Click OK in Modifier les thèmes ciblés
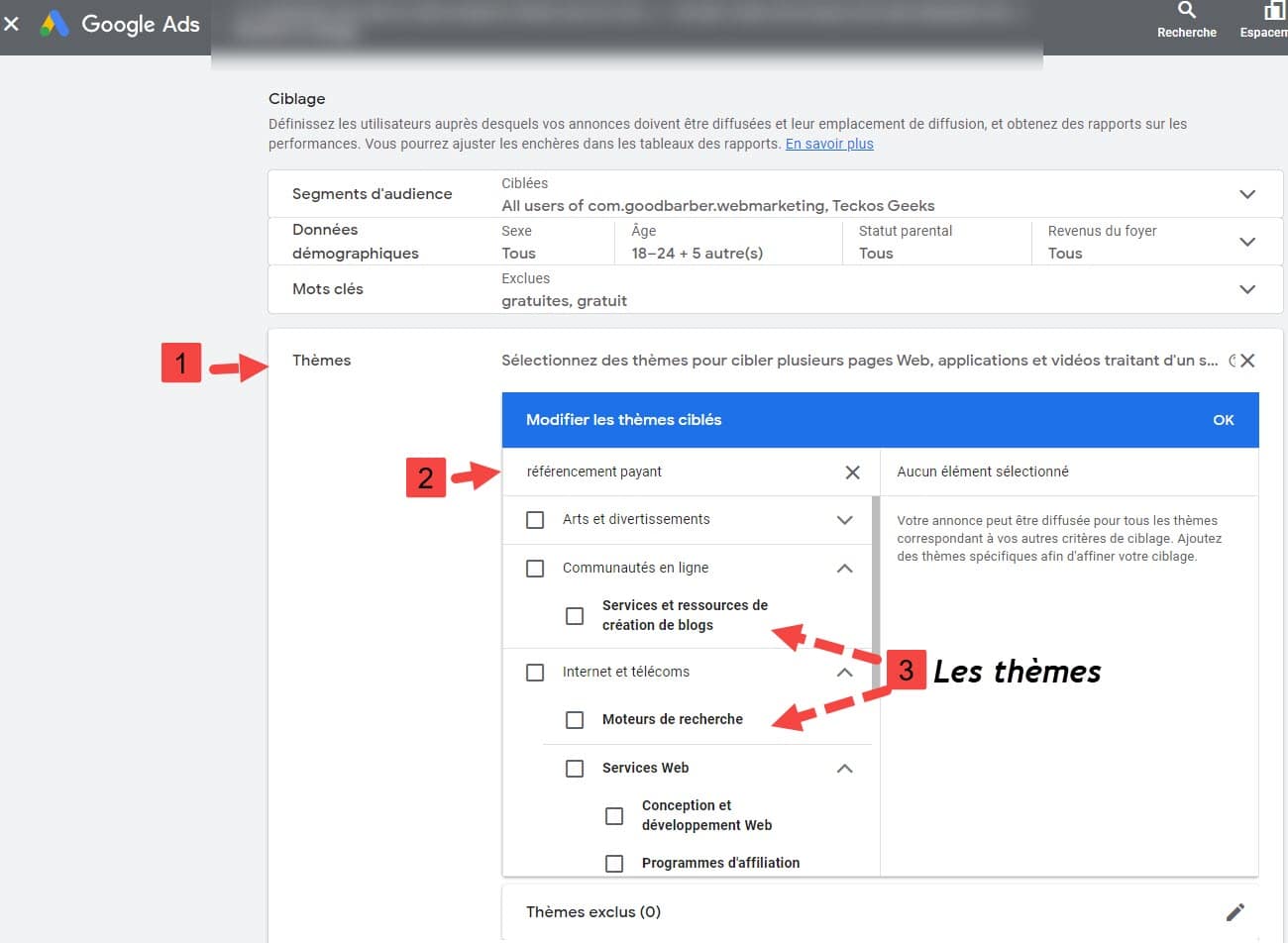 click(x=1224, y=420)
